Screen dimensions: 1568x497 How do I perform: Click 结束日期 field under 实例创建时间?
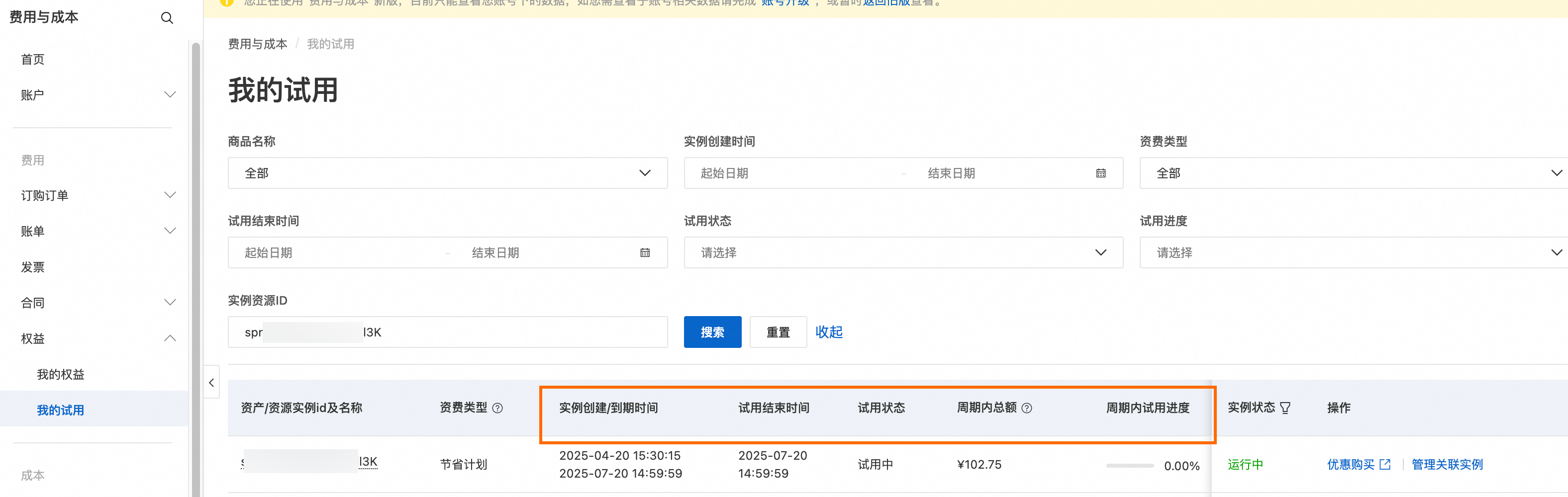click(x=951, y=173)
